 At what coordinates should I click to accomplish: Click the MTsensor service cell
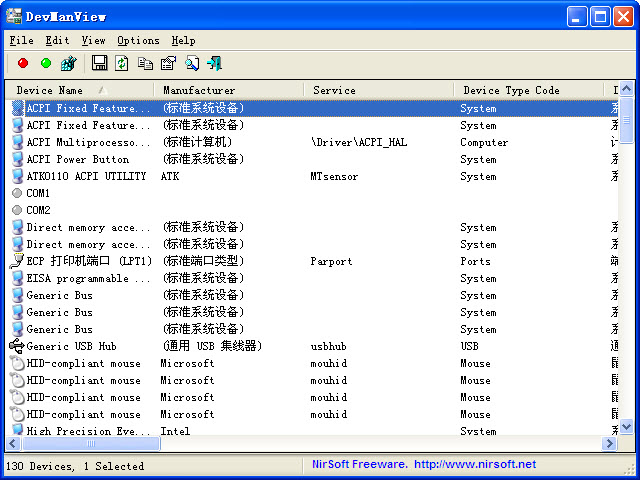[x=334, y=176]
